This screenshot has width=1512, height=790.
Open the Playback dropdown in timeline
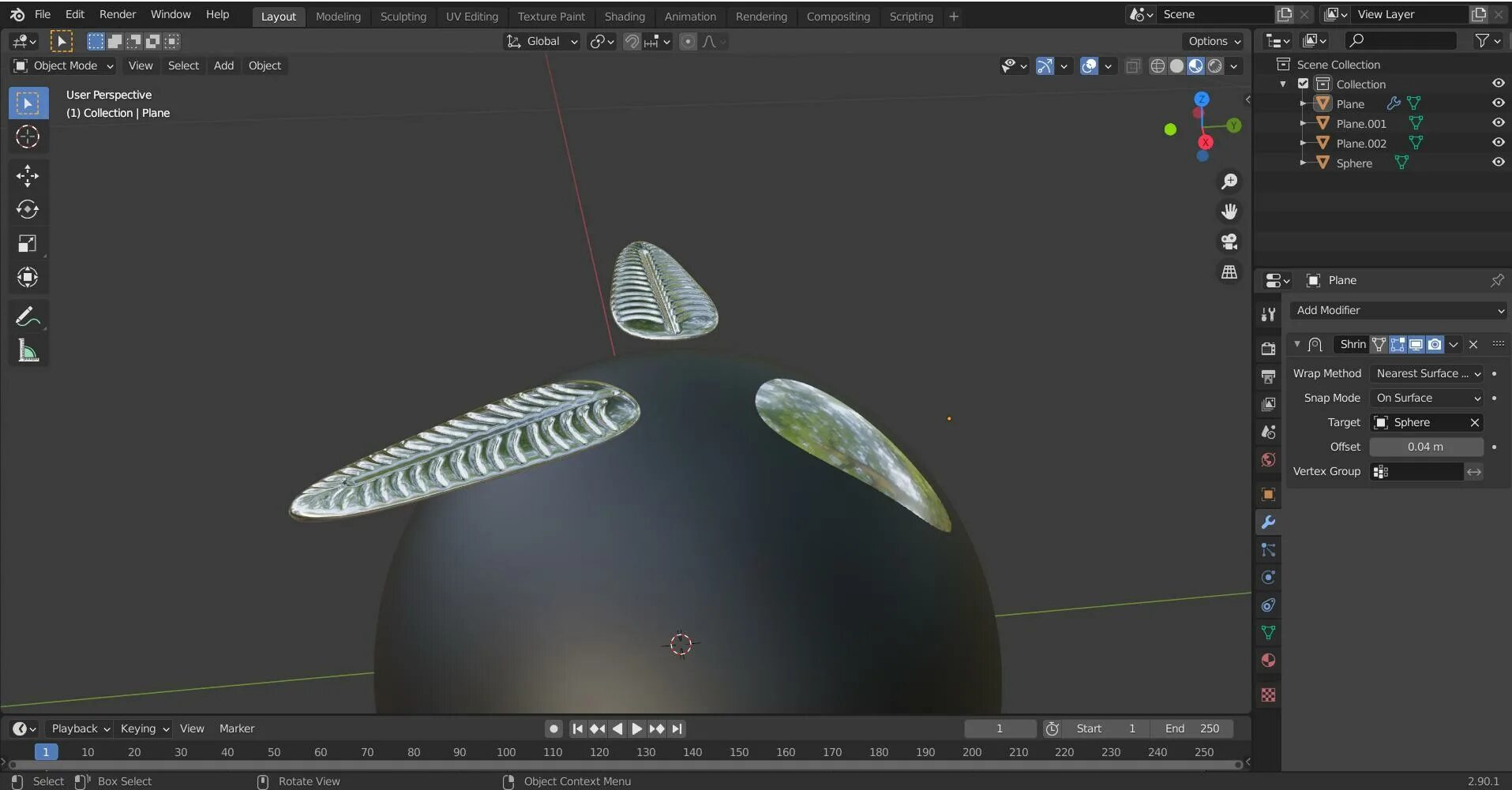tap(80, 728)
